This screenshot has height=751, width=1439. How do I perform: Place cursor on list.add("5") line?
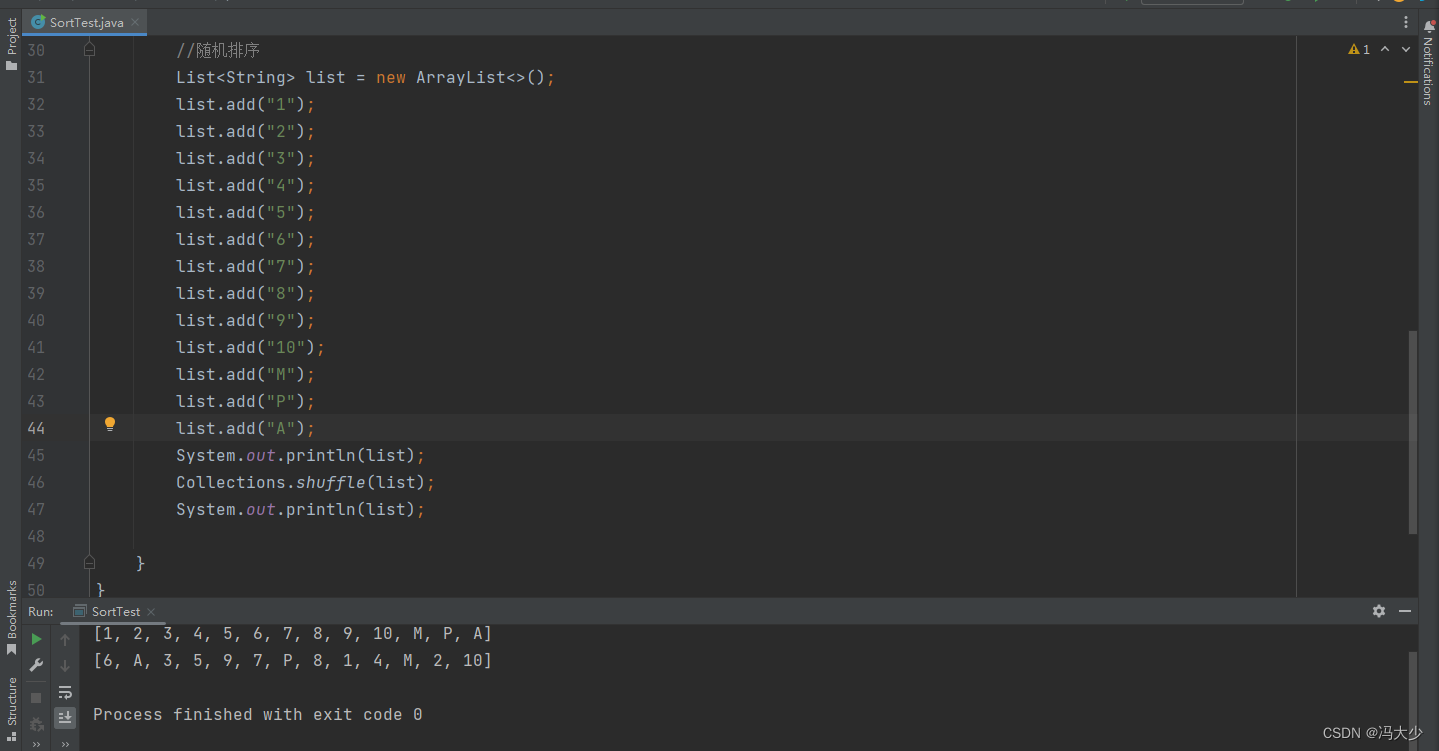[245, 212]
